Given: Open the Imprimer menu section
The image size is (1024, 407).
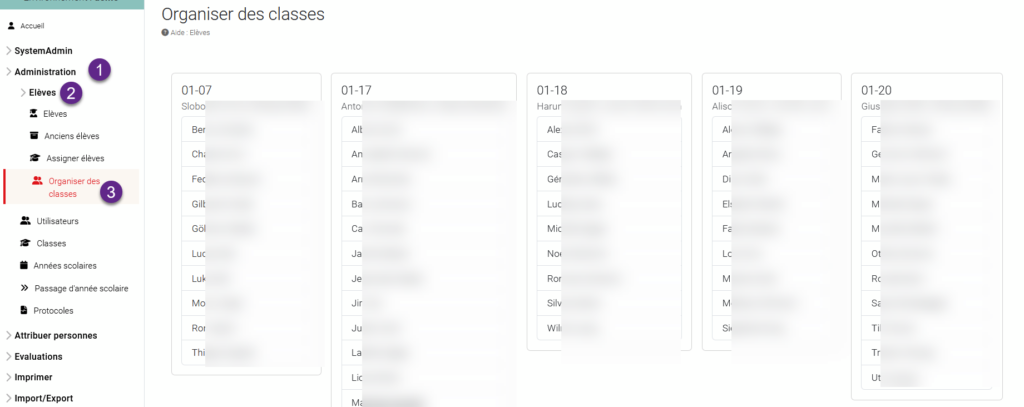Looking at the screenshot, I should point(29,377).
